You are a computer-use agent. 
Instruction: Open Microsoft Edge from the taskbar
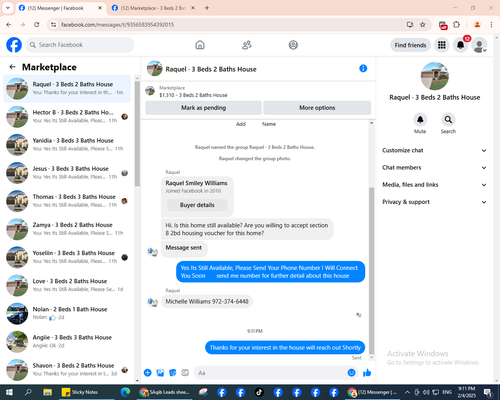(125, 392)
